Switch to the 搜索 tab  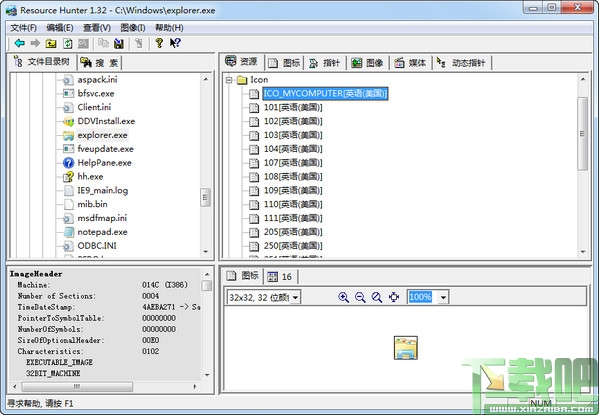pos(100,63)
